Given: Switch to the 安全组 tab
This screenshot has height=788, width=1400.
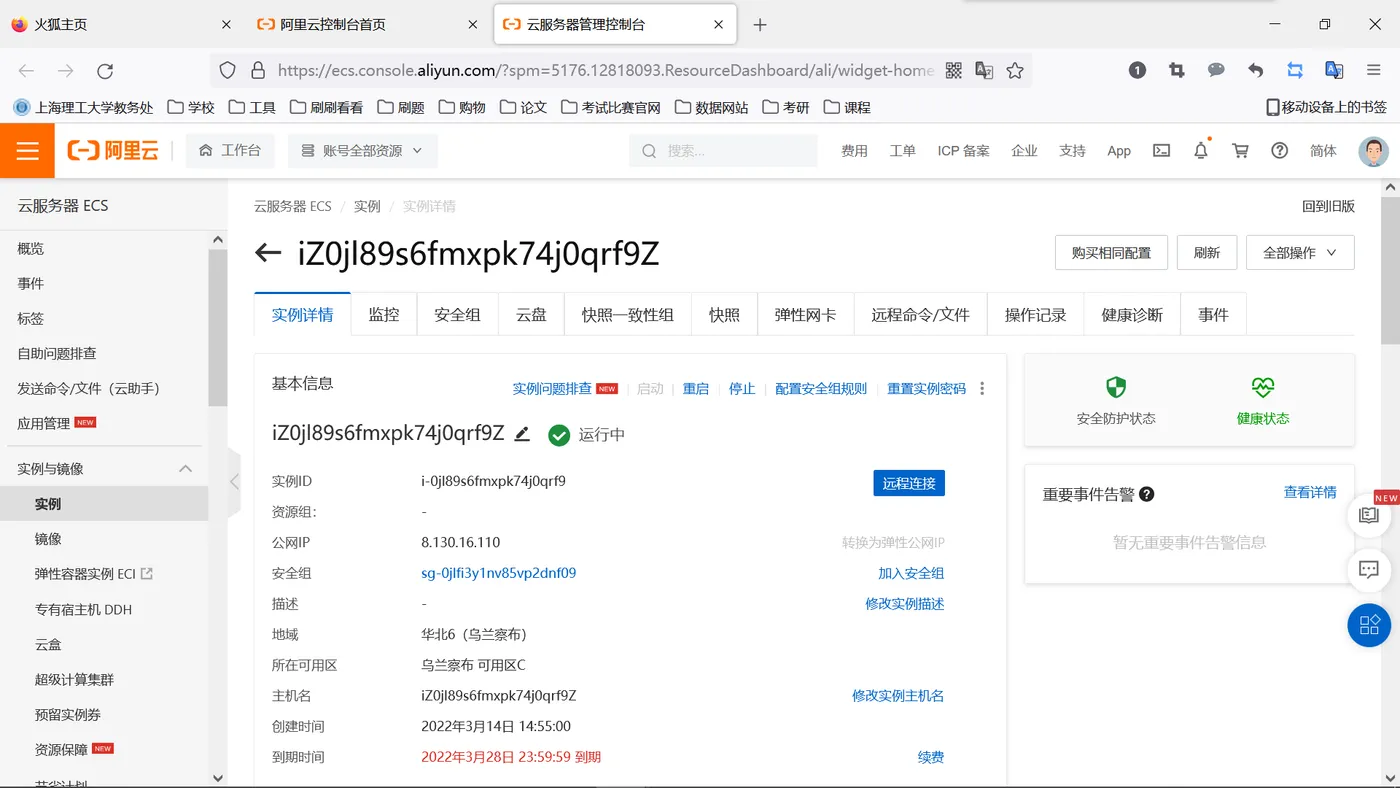Looking at the screenshot, I should (457, 314).
